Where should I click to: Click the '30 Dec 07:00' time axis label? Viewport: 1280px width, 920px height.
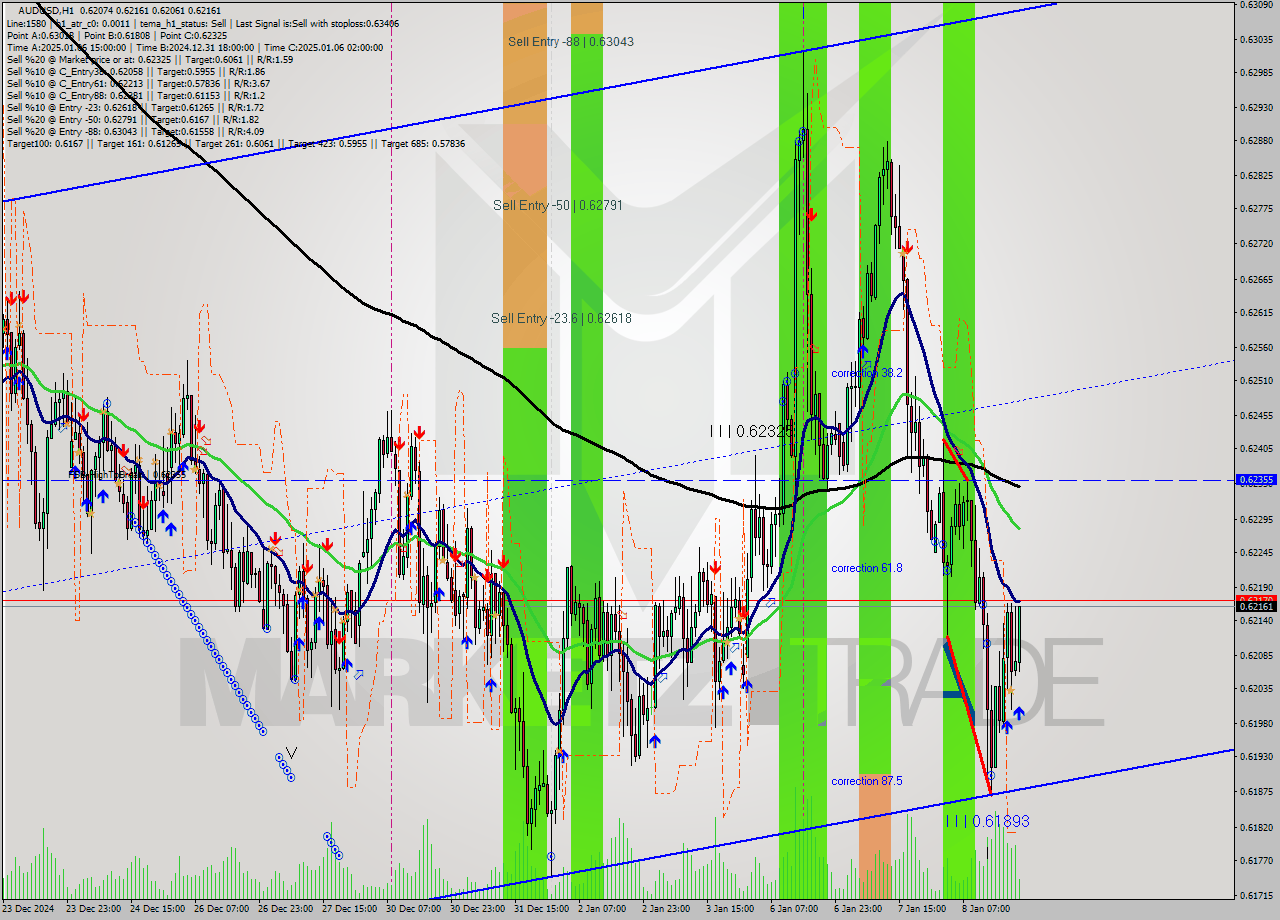pos(415,909)
